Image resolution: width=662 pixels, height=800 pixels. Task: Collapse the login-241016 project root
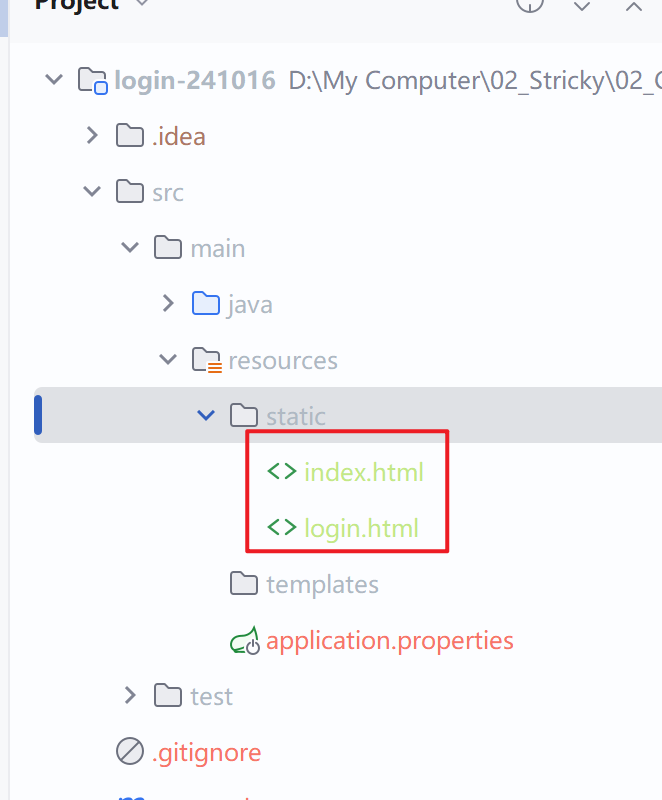tap(54, 80)
